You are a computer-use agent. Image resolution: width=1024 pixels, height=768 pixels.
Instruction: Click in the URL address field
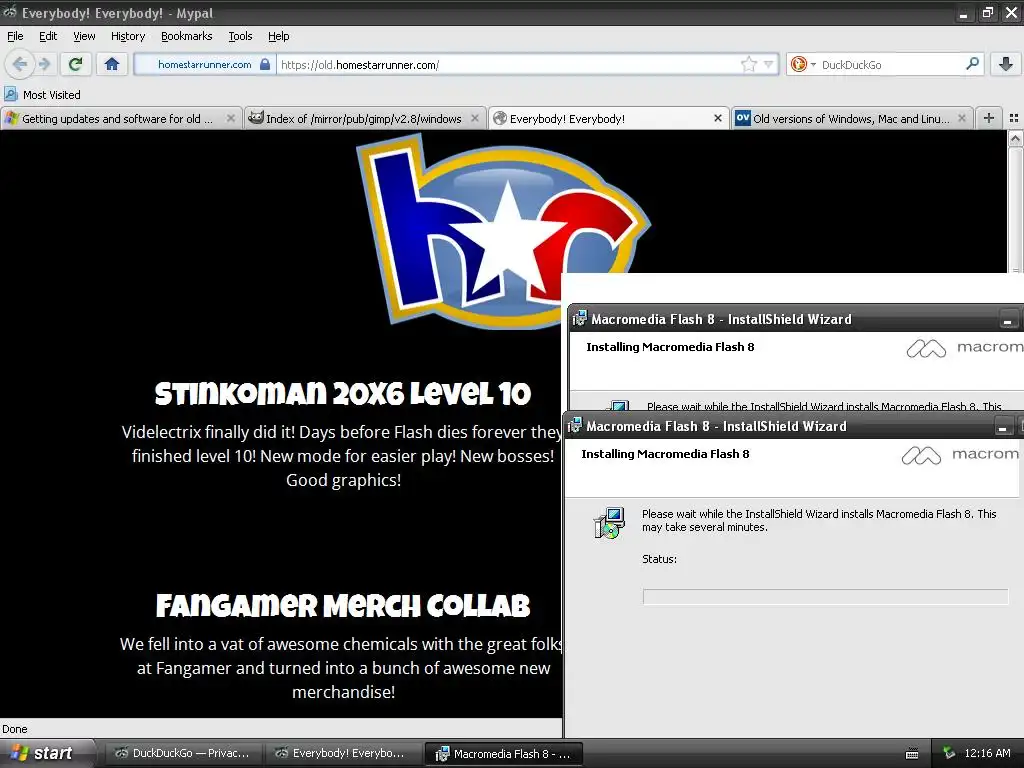point(509,65)
